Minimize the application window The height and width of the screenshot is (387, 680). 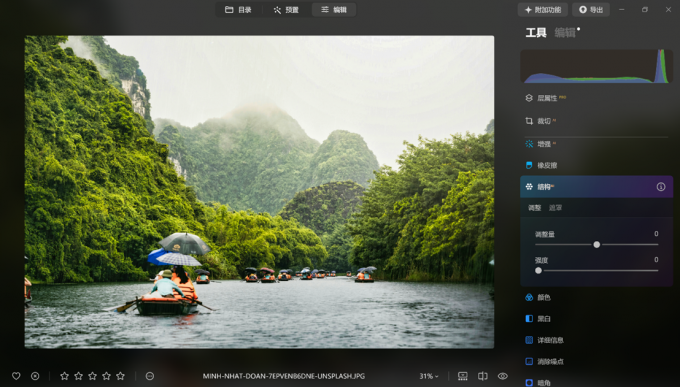pos(621,10)
